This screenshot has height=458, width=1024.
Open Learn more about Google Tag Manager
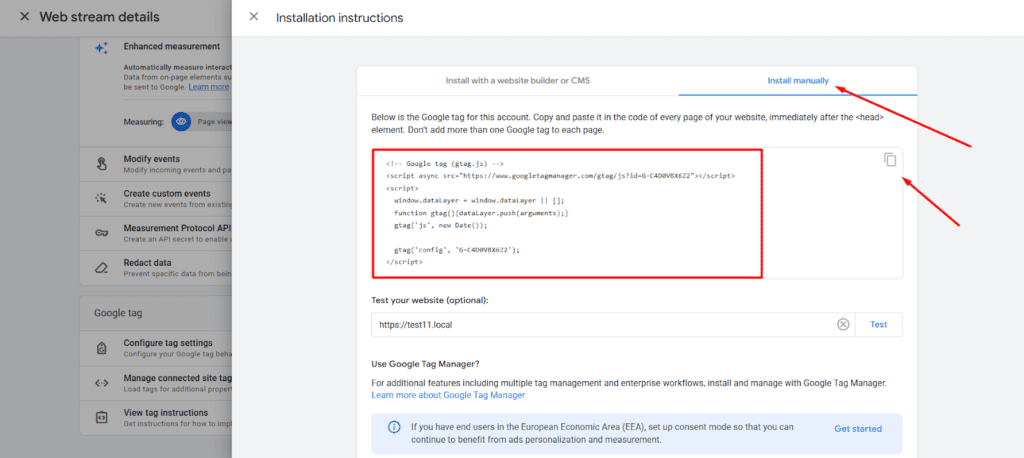click(x=448, y=396)
